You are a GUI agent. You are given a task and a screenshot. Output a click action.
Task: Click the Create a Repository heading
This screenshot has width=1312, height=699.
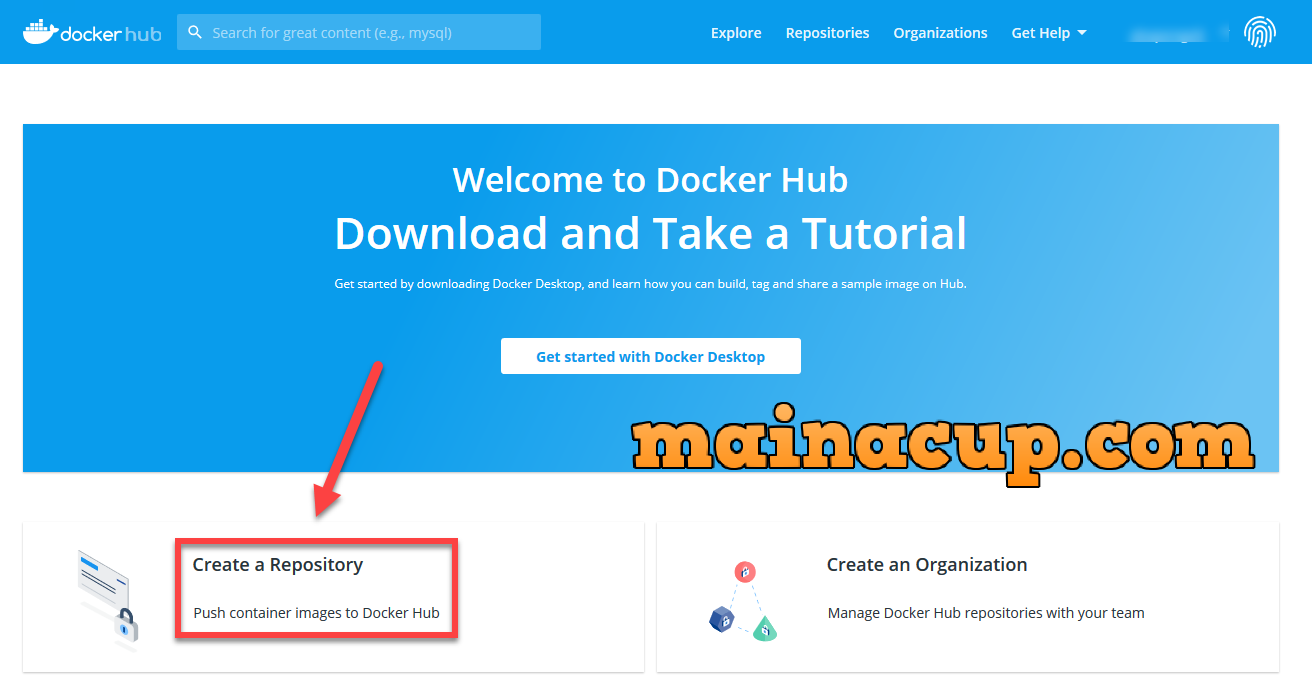coord(278,565)
